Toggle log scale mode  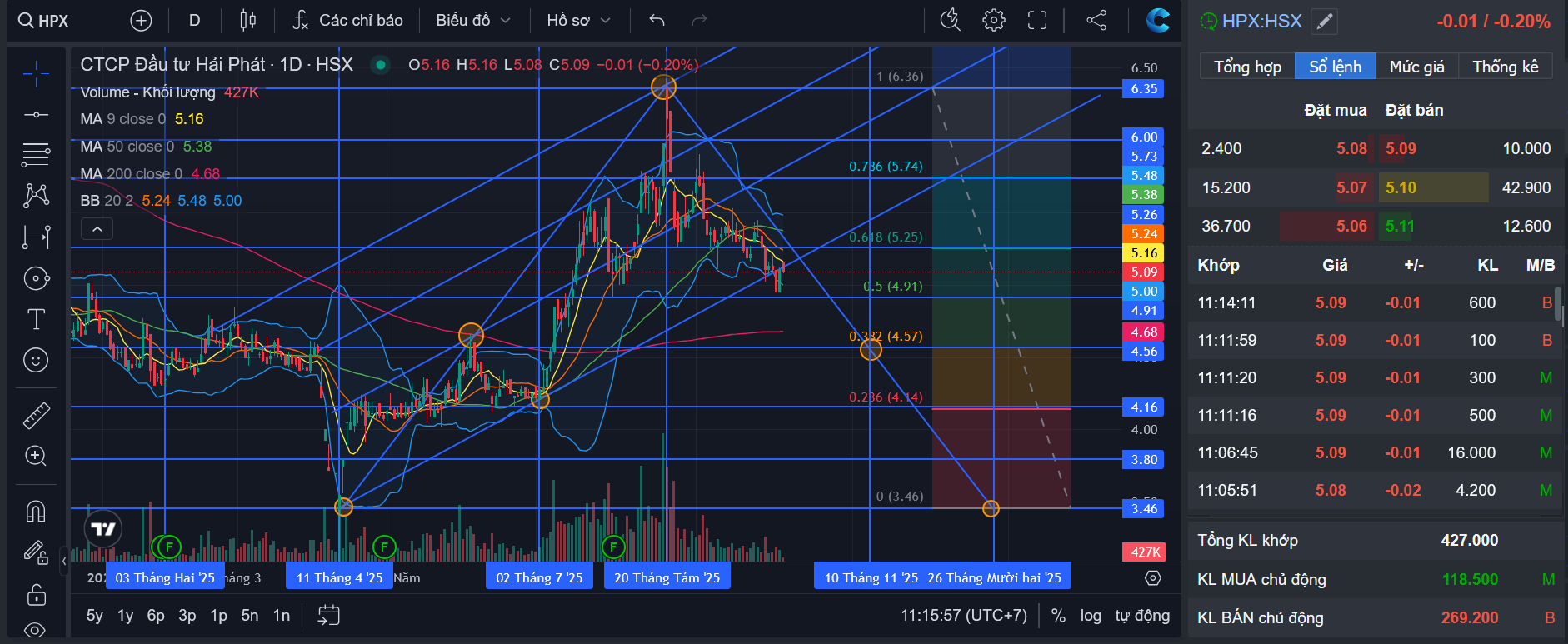pyautogui.click(x=1091, y=616)
